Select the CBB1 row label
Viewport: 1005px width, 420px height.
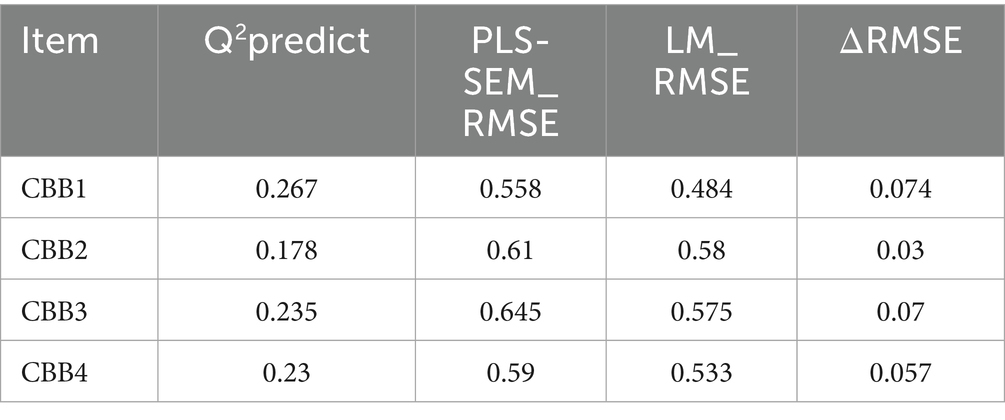coord(54,188)
